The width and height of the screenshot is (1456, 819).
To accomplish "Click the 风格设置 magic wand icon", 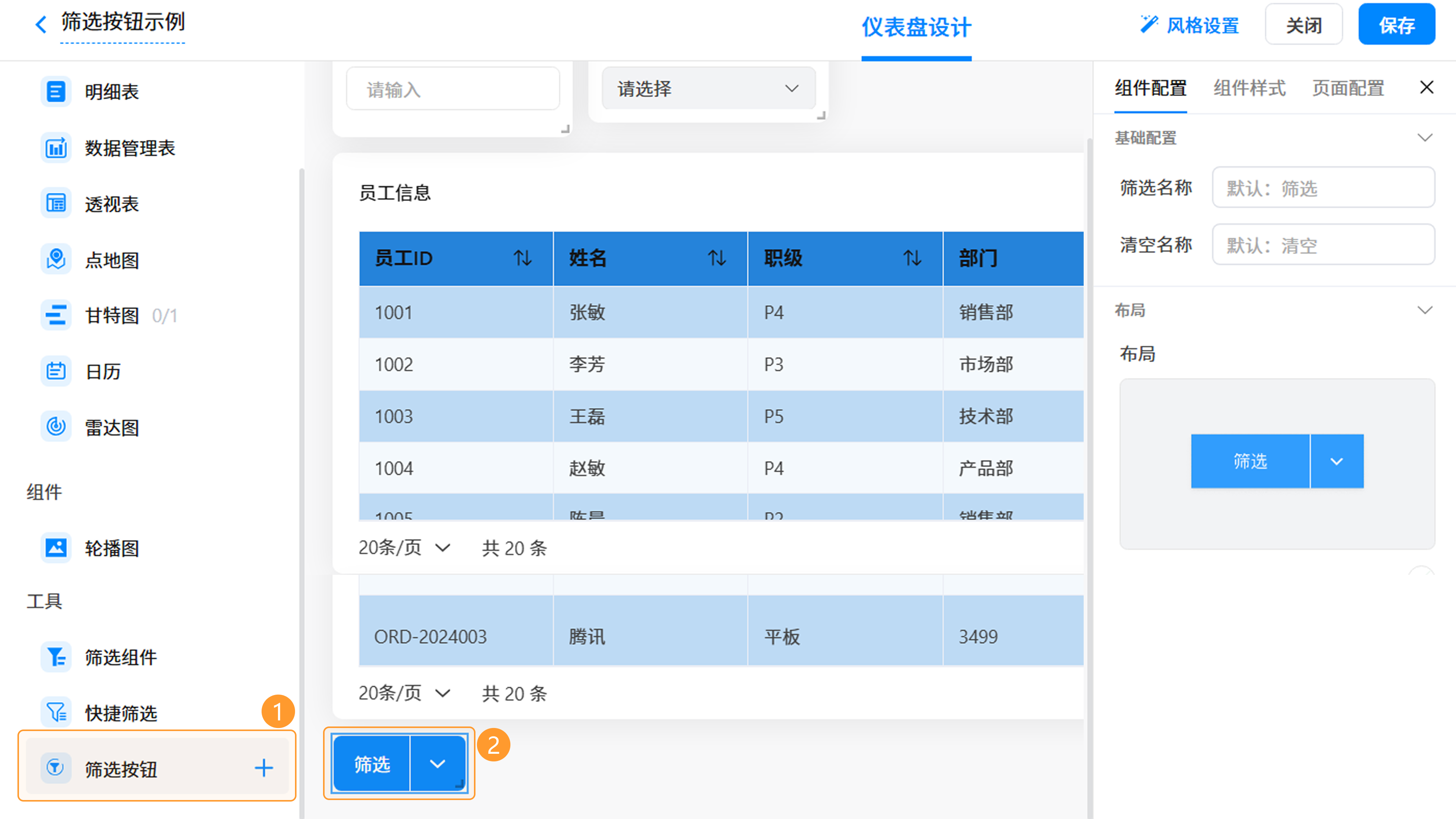I will click(x=1149, y=24).
